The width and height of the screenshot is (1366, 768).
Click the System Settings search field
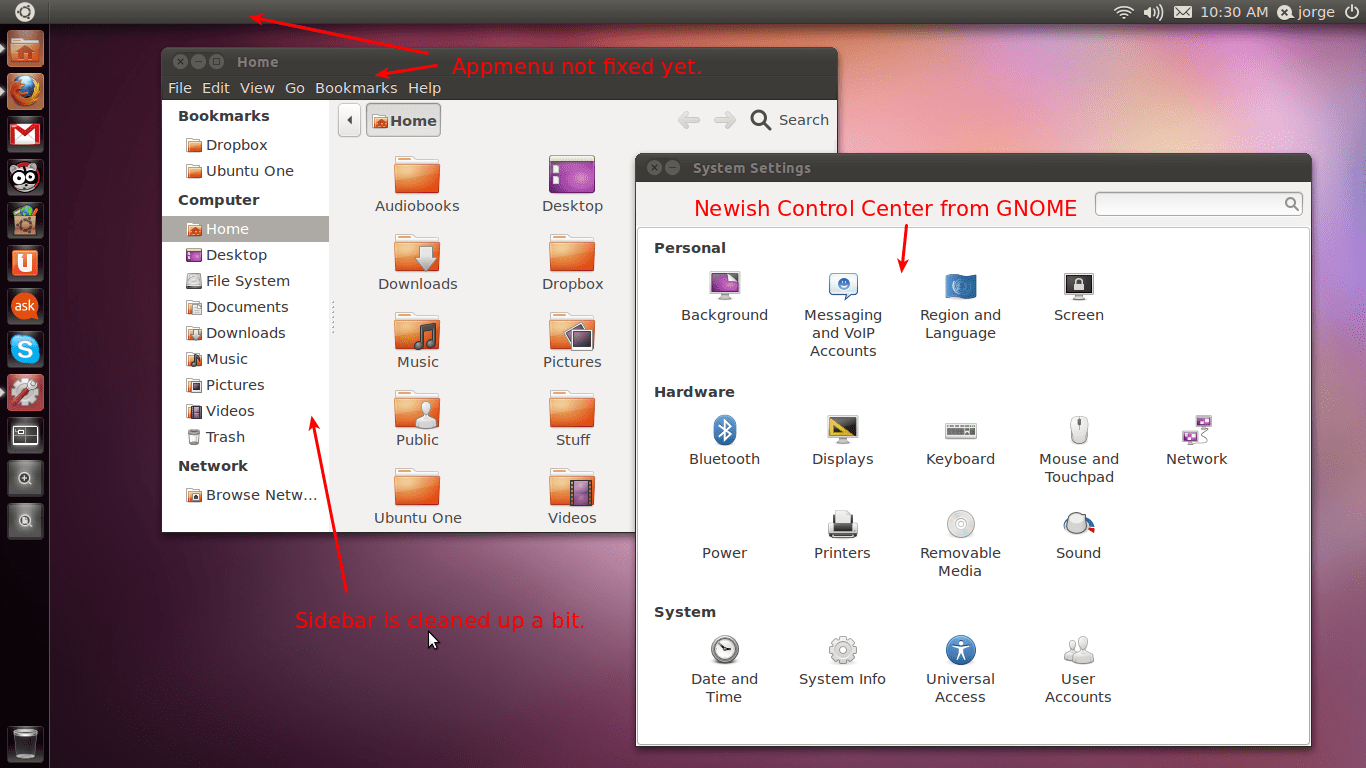[x=1199, y=204]
